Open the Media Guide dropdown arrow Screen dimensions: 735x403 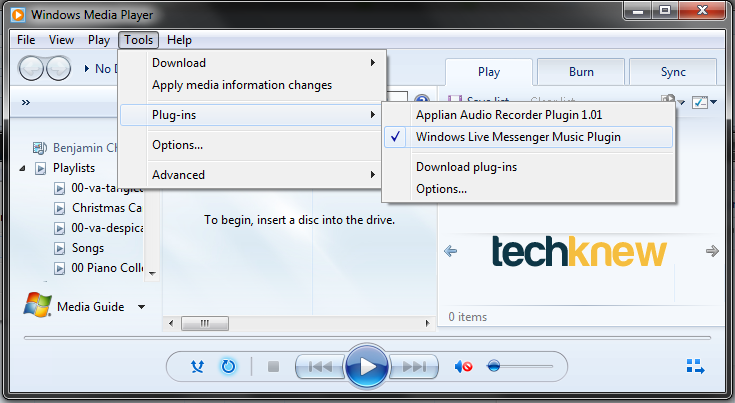(x=141, y=307)
